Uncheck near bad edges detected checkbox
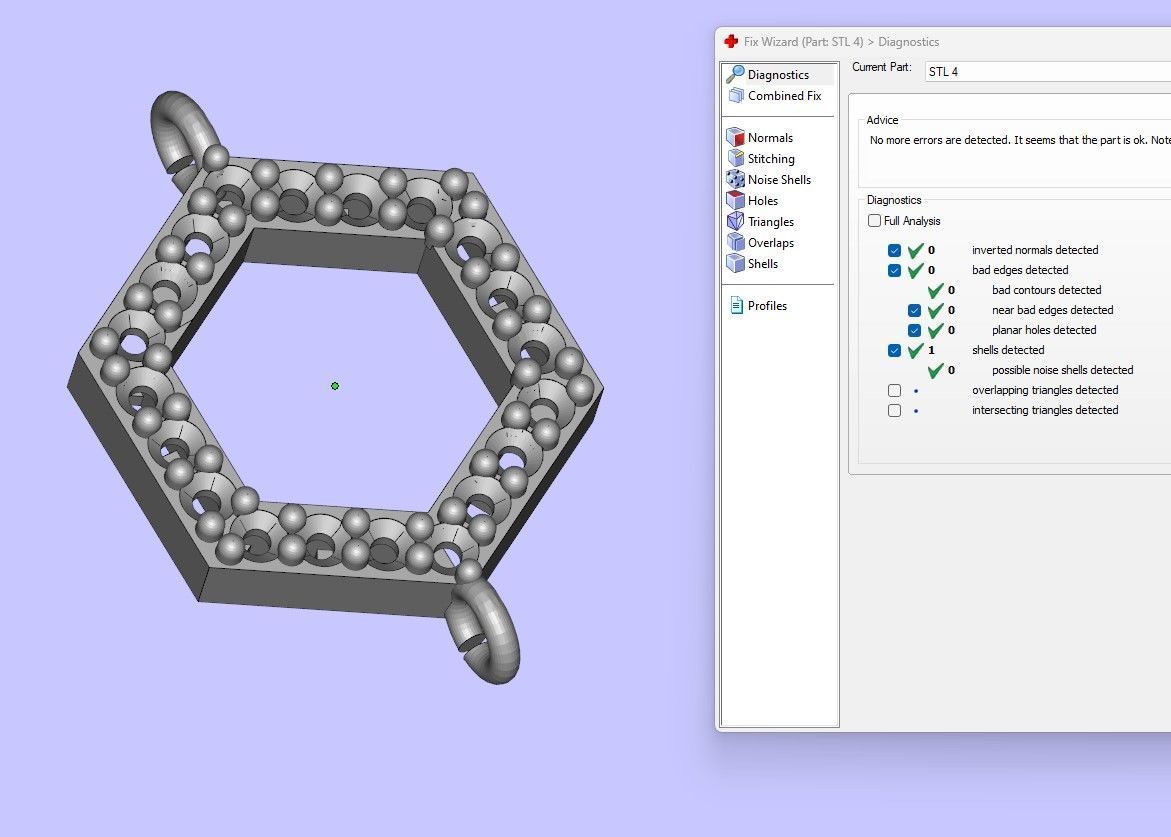 pyautogui.click(x=914, y=310)
